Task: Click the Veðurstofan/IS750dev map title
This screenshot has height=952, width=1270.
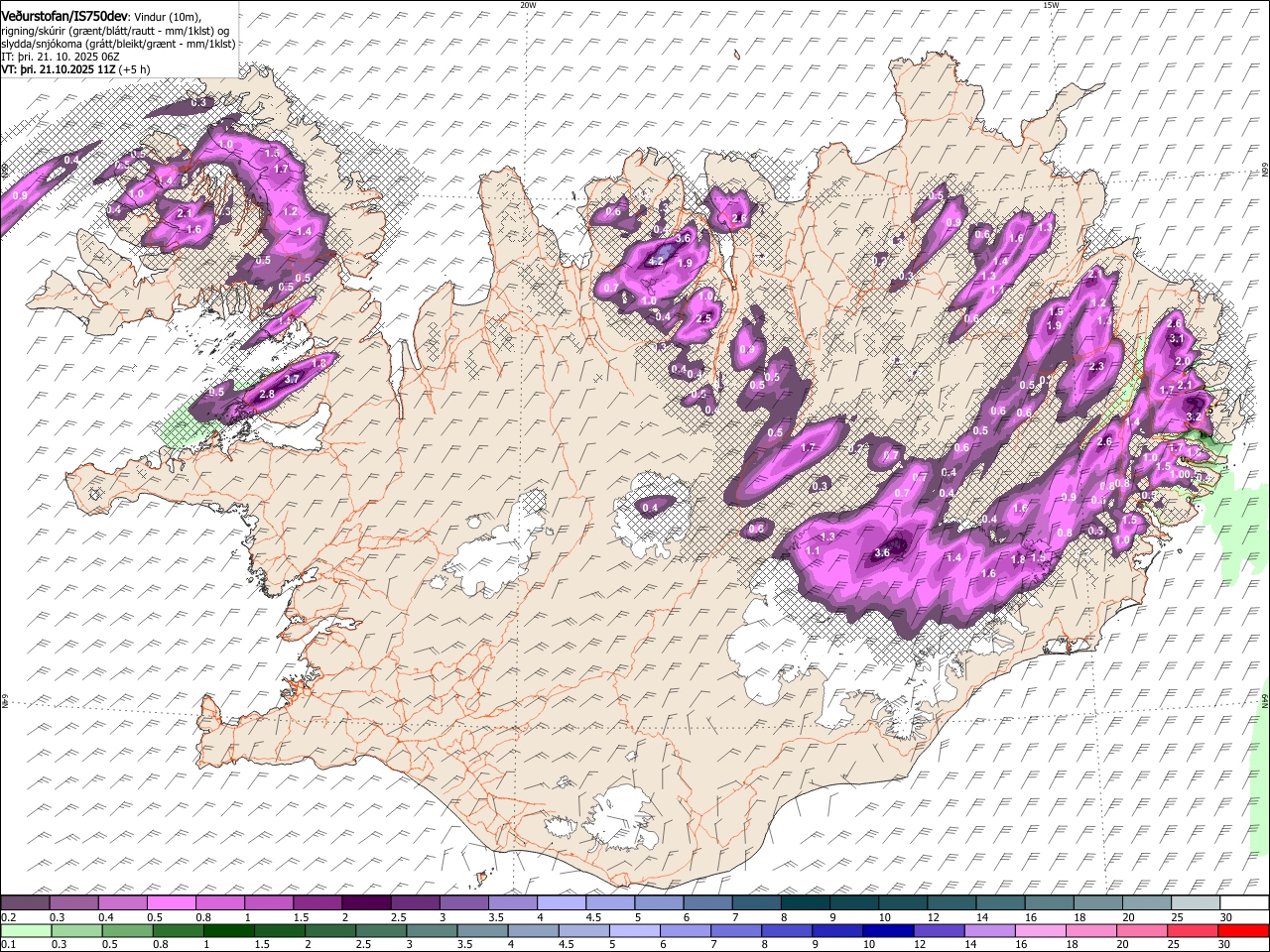Action: (64, 17)
